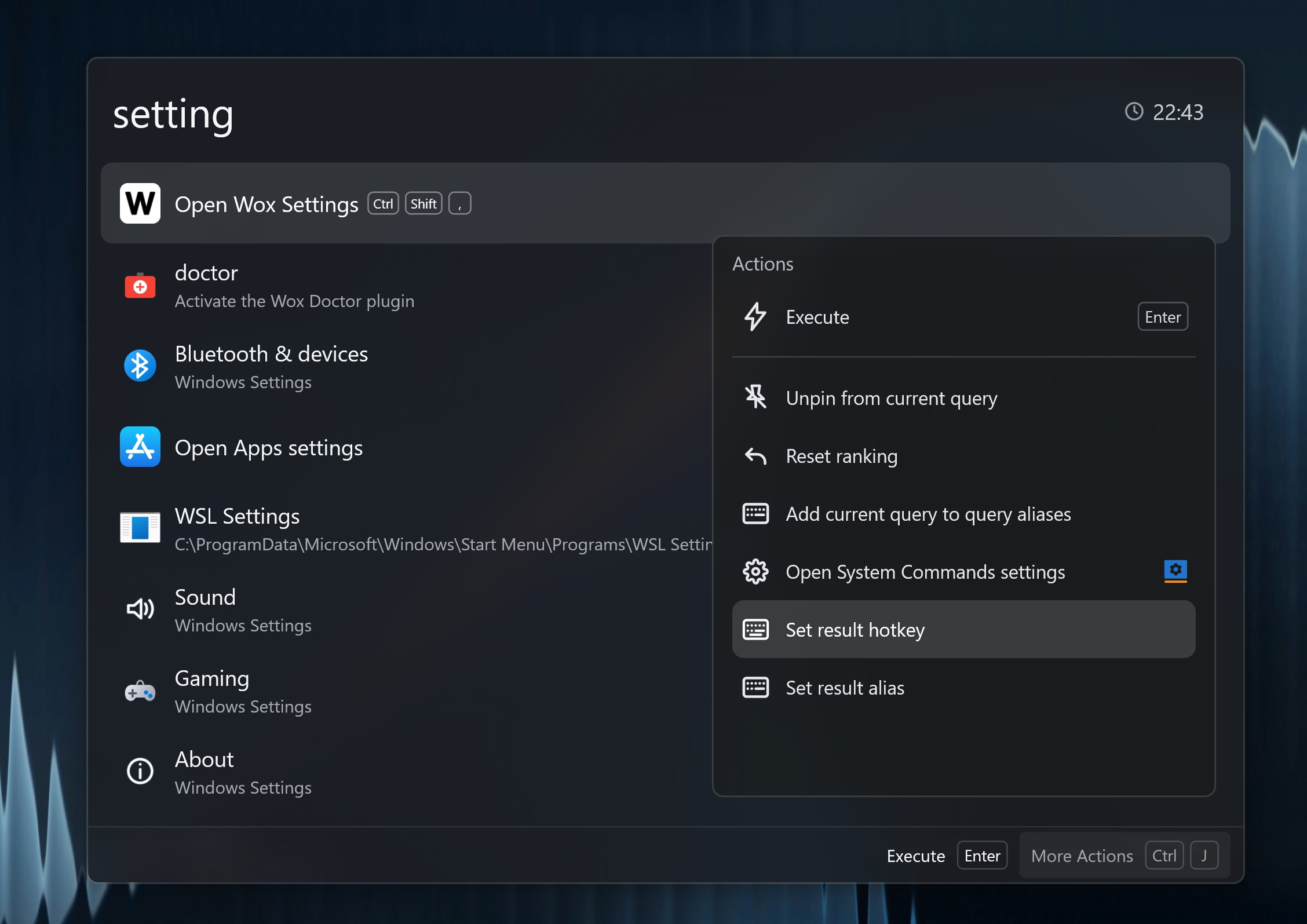Click the WSL Settings window icon

140,527
